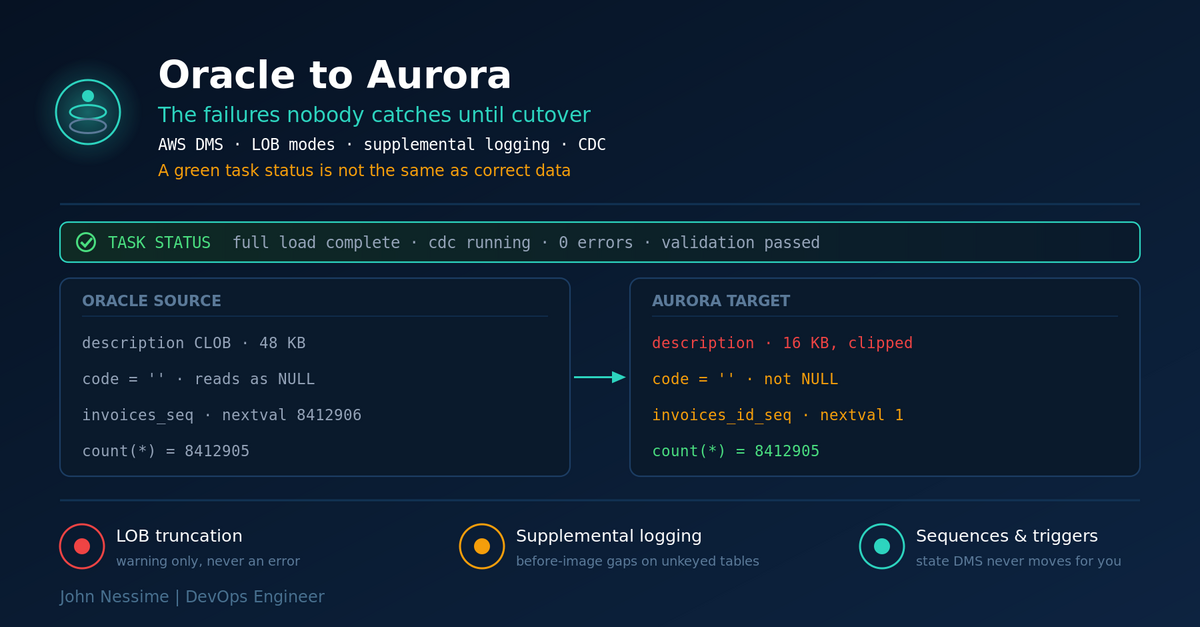Click the 'Sequences & triggers' heading

(x=1007, y=537)
